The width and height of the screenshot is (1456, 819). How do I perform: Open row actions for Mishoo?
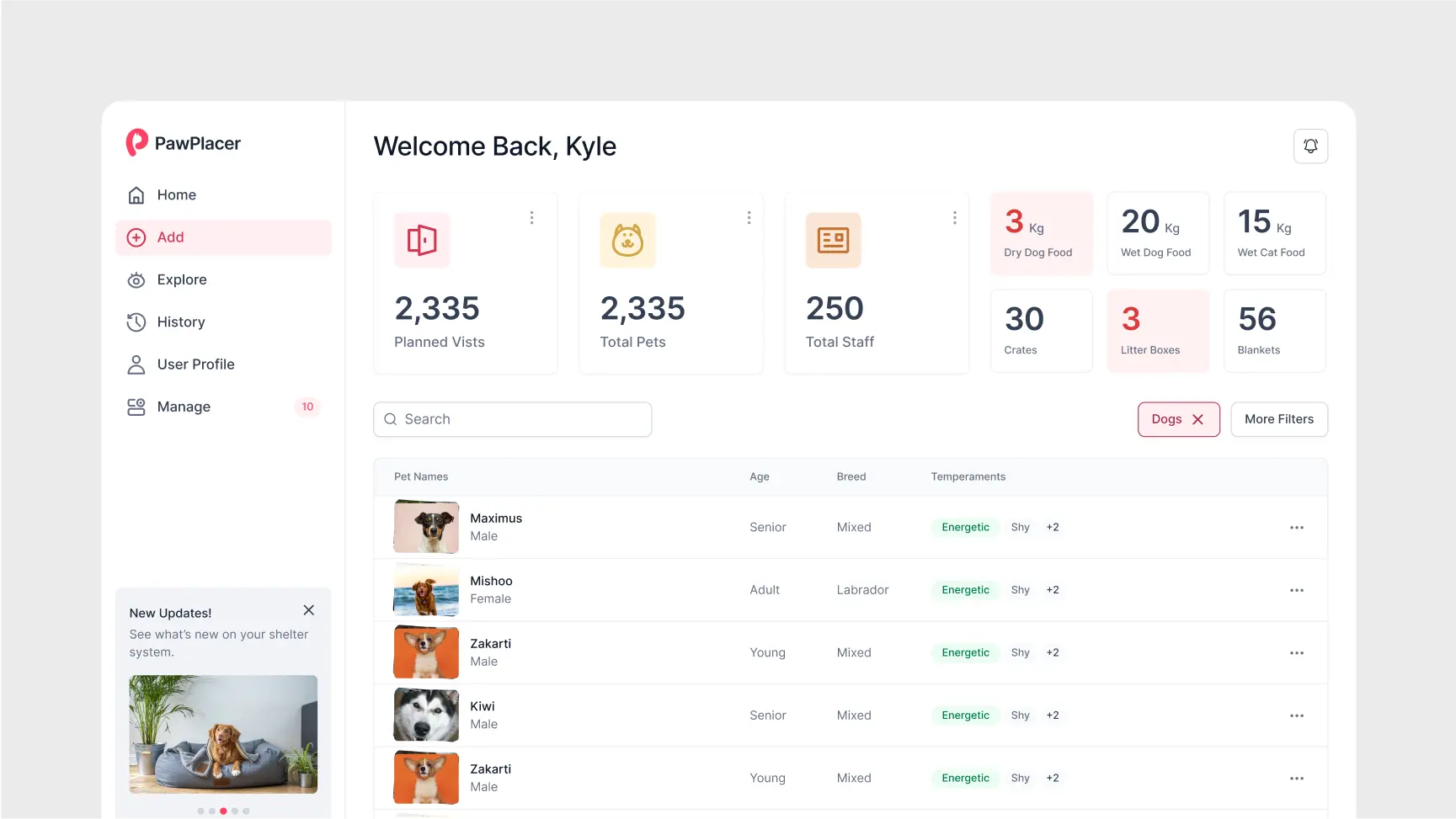coord(1297,589)
